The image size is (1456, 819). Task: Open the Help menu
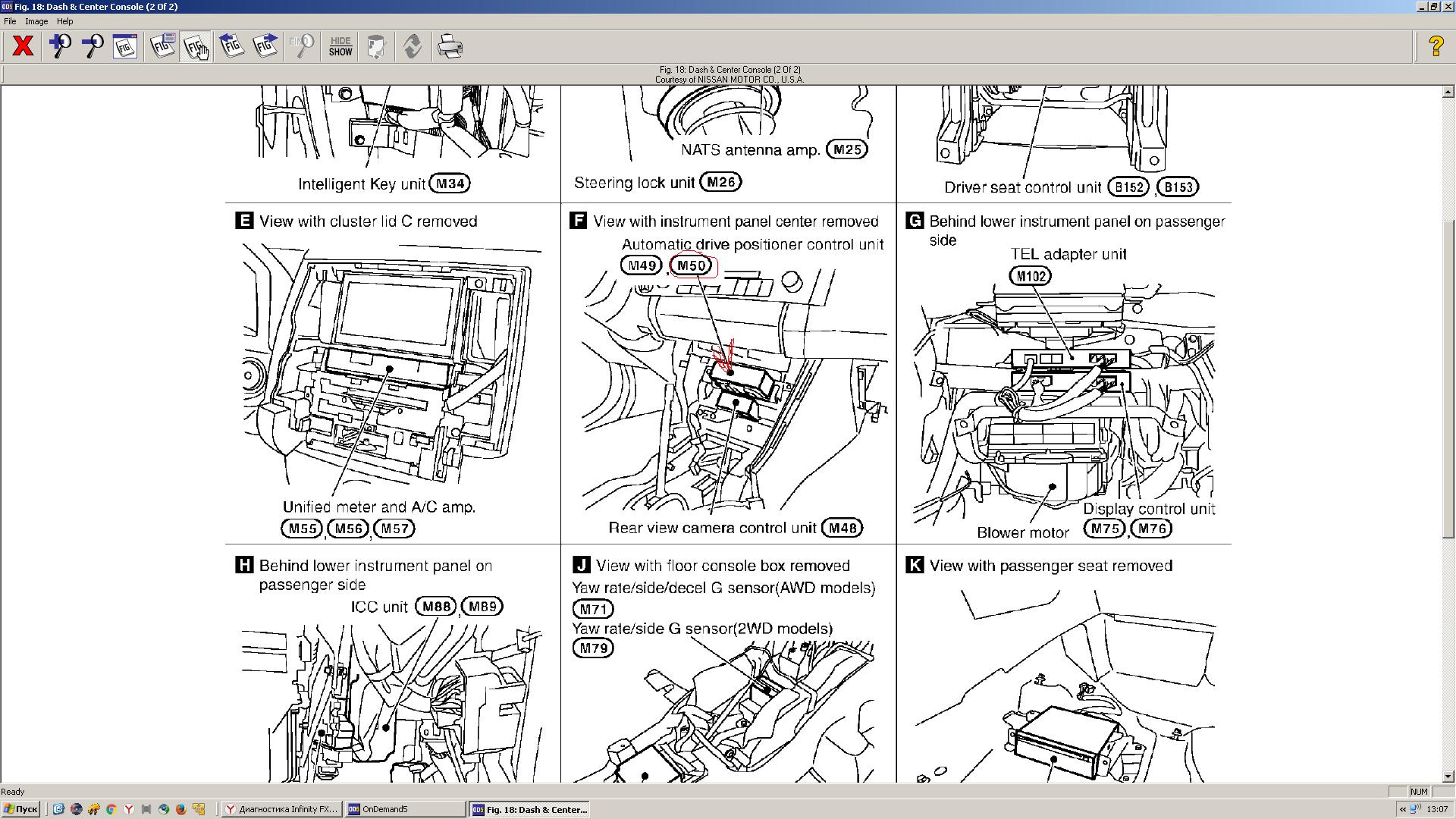[65, 21]
